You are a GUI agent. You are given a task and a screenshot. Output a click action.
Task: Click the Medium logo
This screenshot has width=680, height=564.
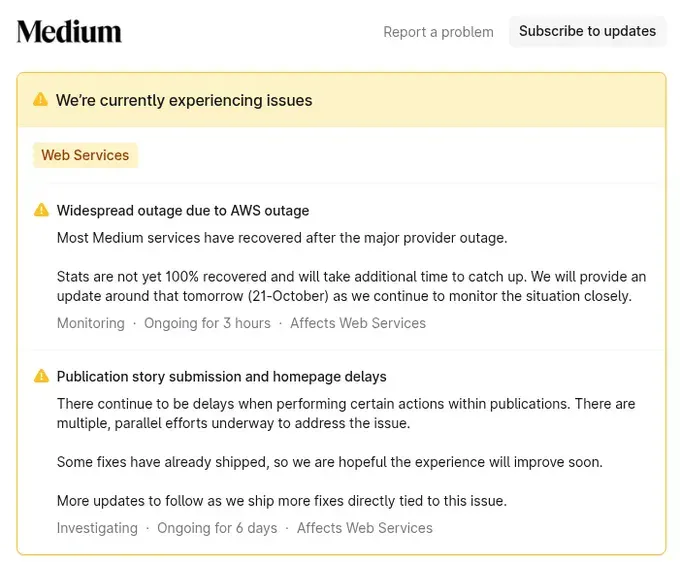point(69,31)
